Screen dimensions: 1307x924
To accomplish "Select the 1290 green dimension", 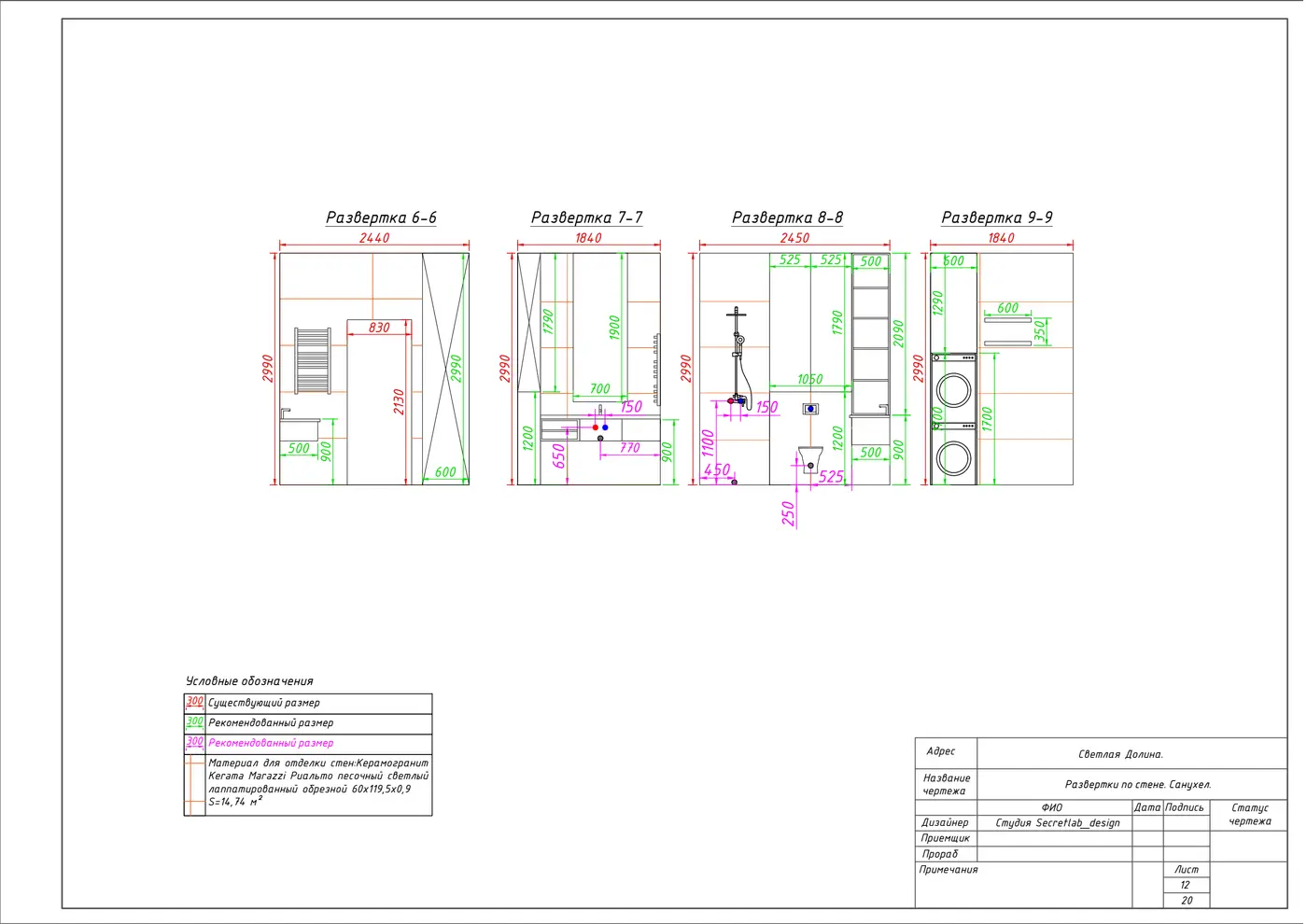I will click(937, 302).
